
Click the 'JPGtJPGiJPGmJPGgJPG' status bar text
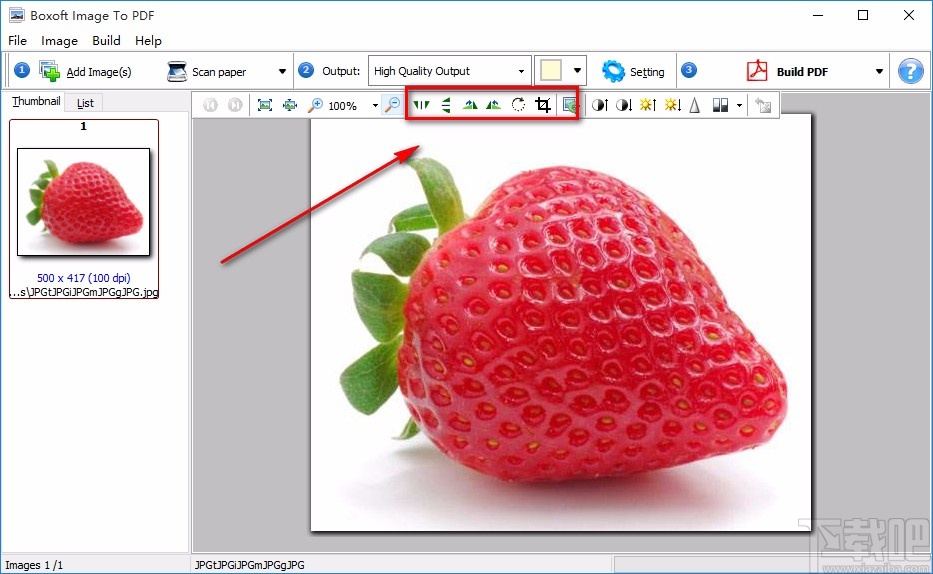249,565
